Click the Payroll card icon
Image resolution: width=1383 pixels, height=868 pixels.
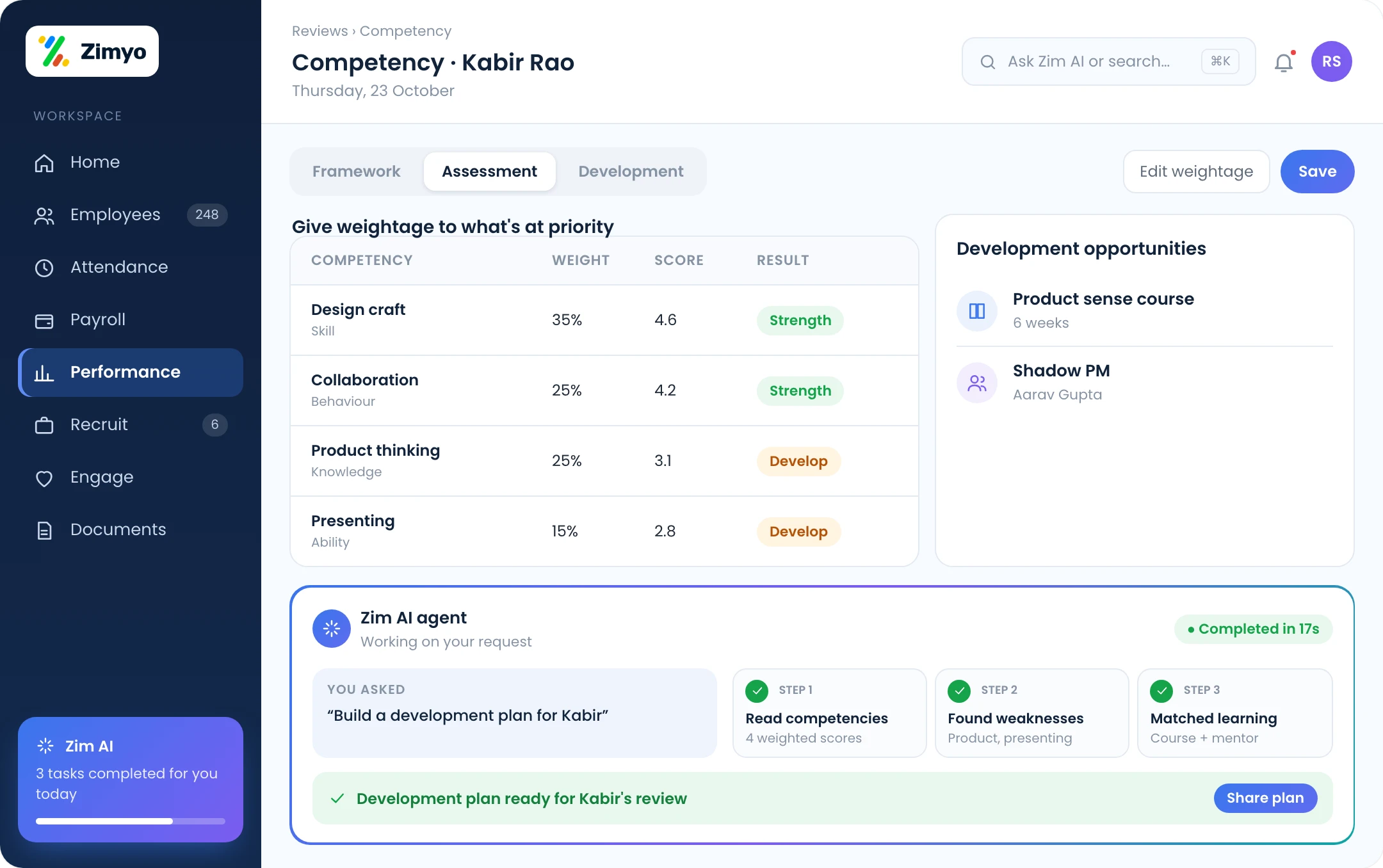44,320
